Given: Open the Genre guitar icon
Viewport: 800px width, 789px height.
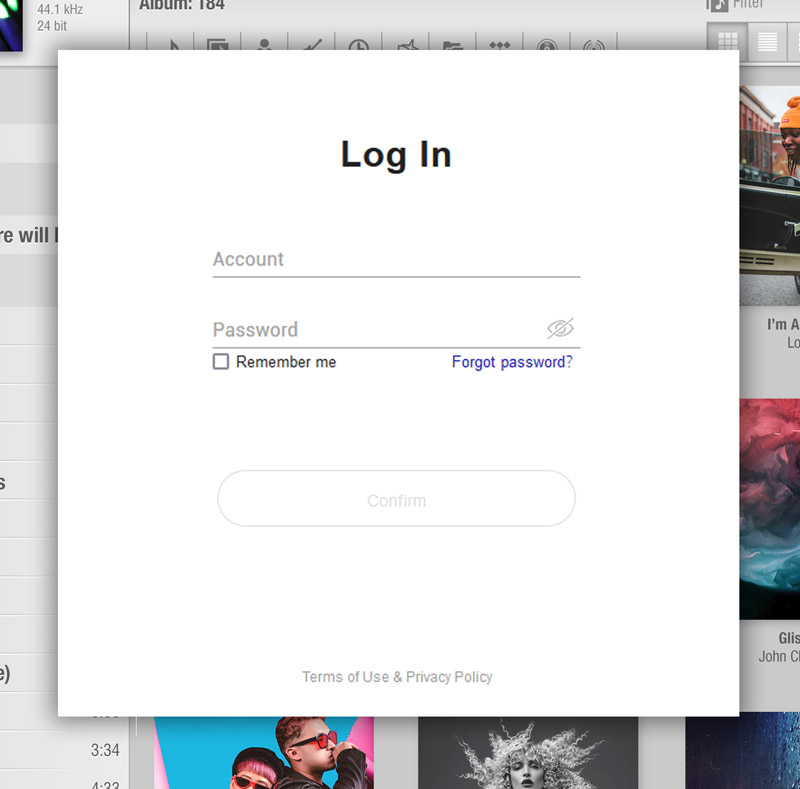Looking at the screenshot, I should pos(311,45).
